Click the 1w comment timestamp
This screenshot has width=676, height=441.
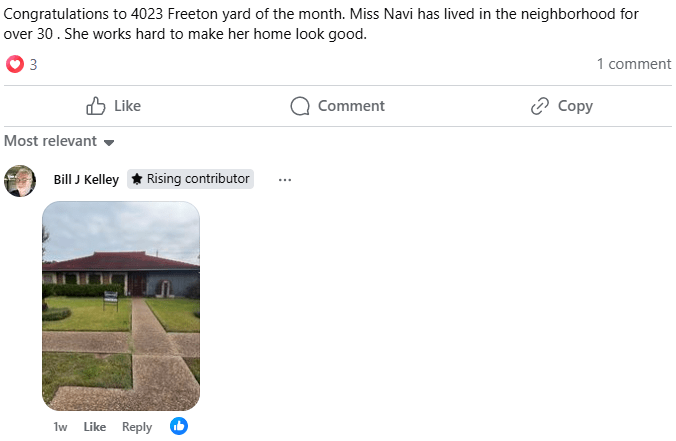pyautogui.click(x=60, y=427)
